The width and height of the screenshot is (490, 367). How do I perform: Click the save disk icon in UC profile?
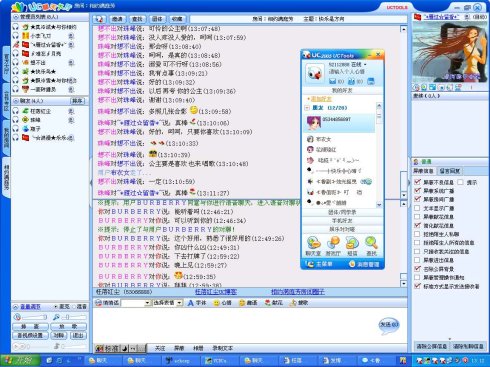click(x=370, y=81)
